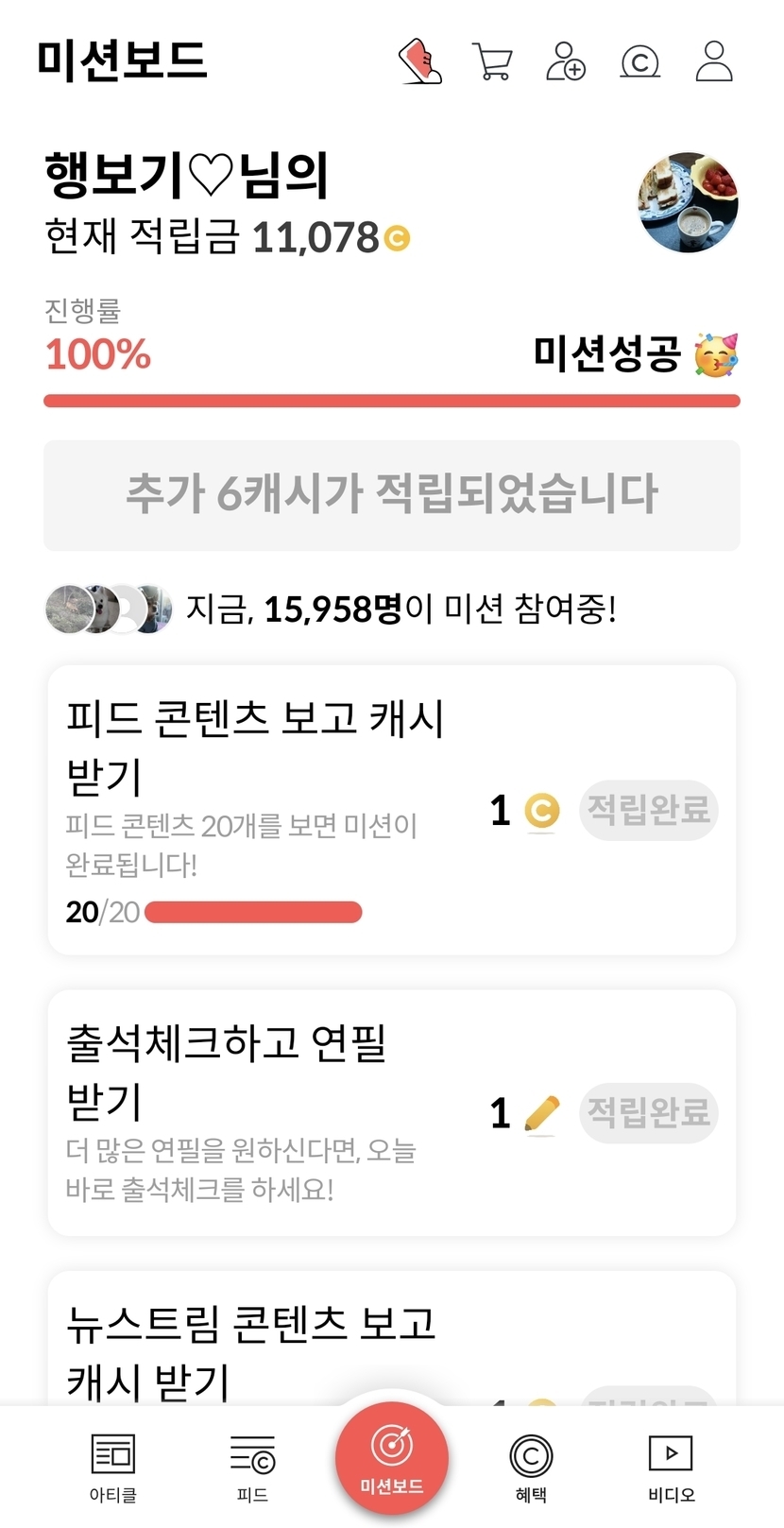The width and height of the screenshot is (784, 1528).
Task: Open the shopping cart
Action: (492, 61)
